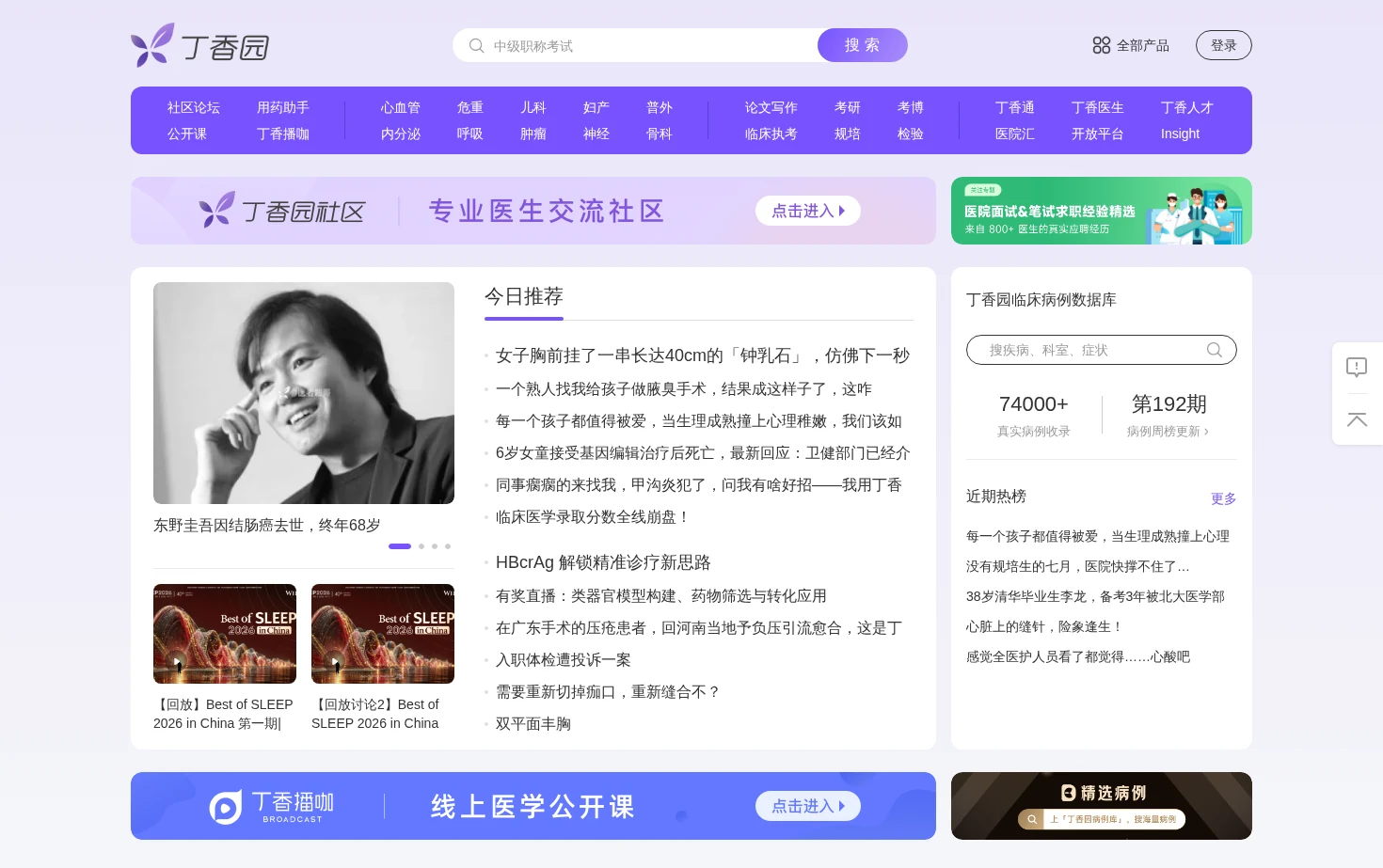This screenshot has width=1383, height=868.
Task: Open 医院汇 in the navigation bar
Action: coord(1015,134)
